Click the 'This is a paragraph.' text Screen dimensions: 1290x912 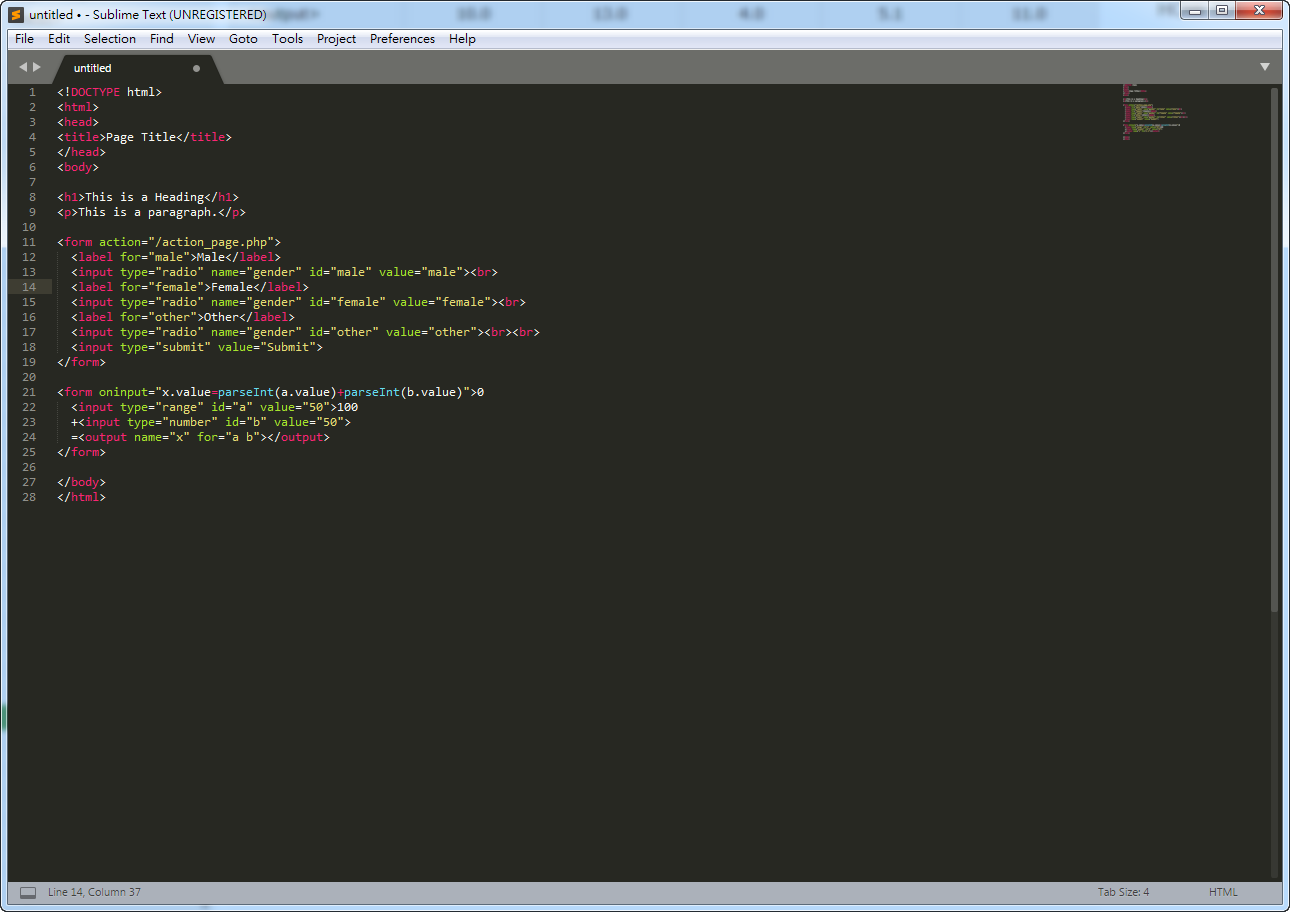(146, 212)
